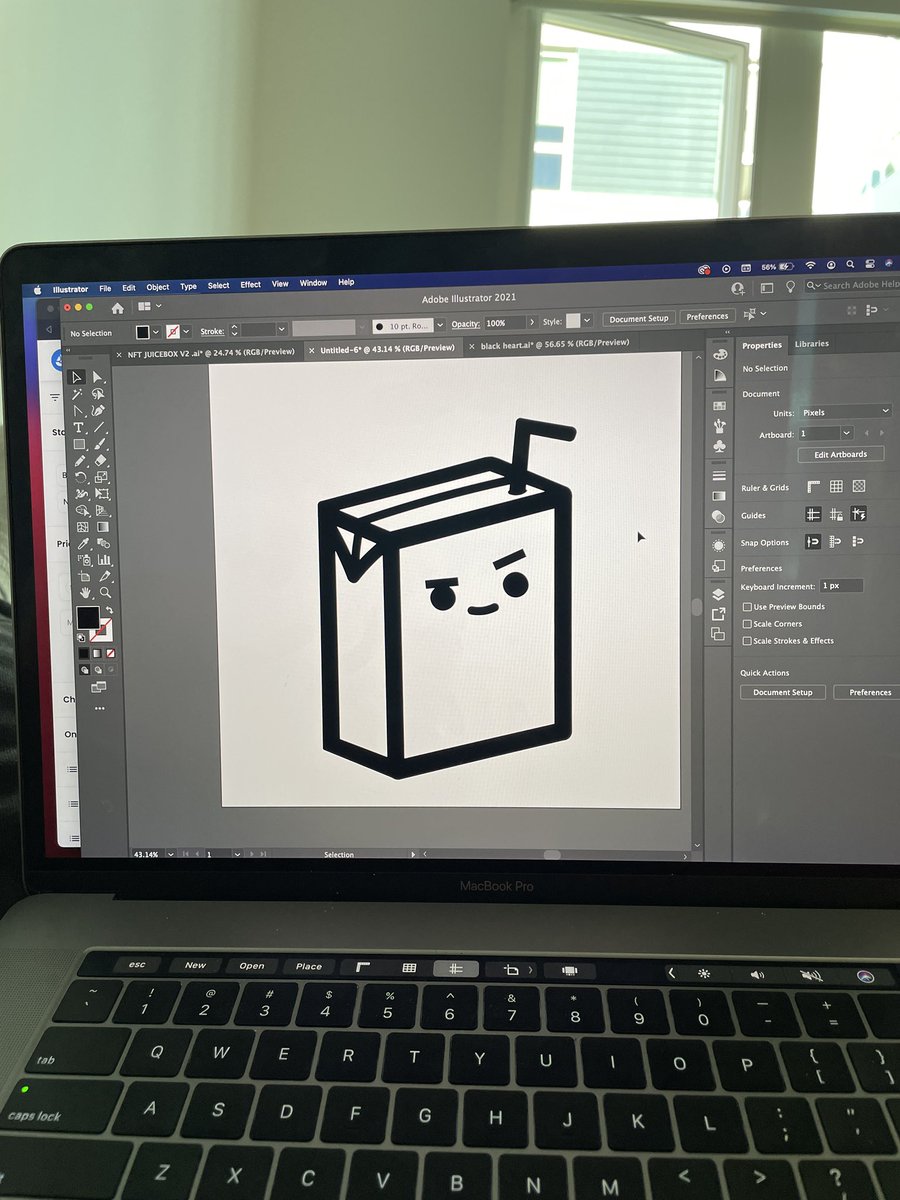The height and width of the screenshot is (1200, 900).
Task: Select the Paintbrush tool
Action: click(x=100, y=444)
